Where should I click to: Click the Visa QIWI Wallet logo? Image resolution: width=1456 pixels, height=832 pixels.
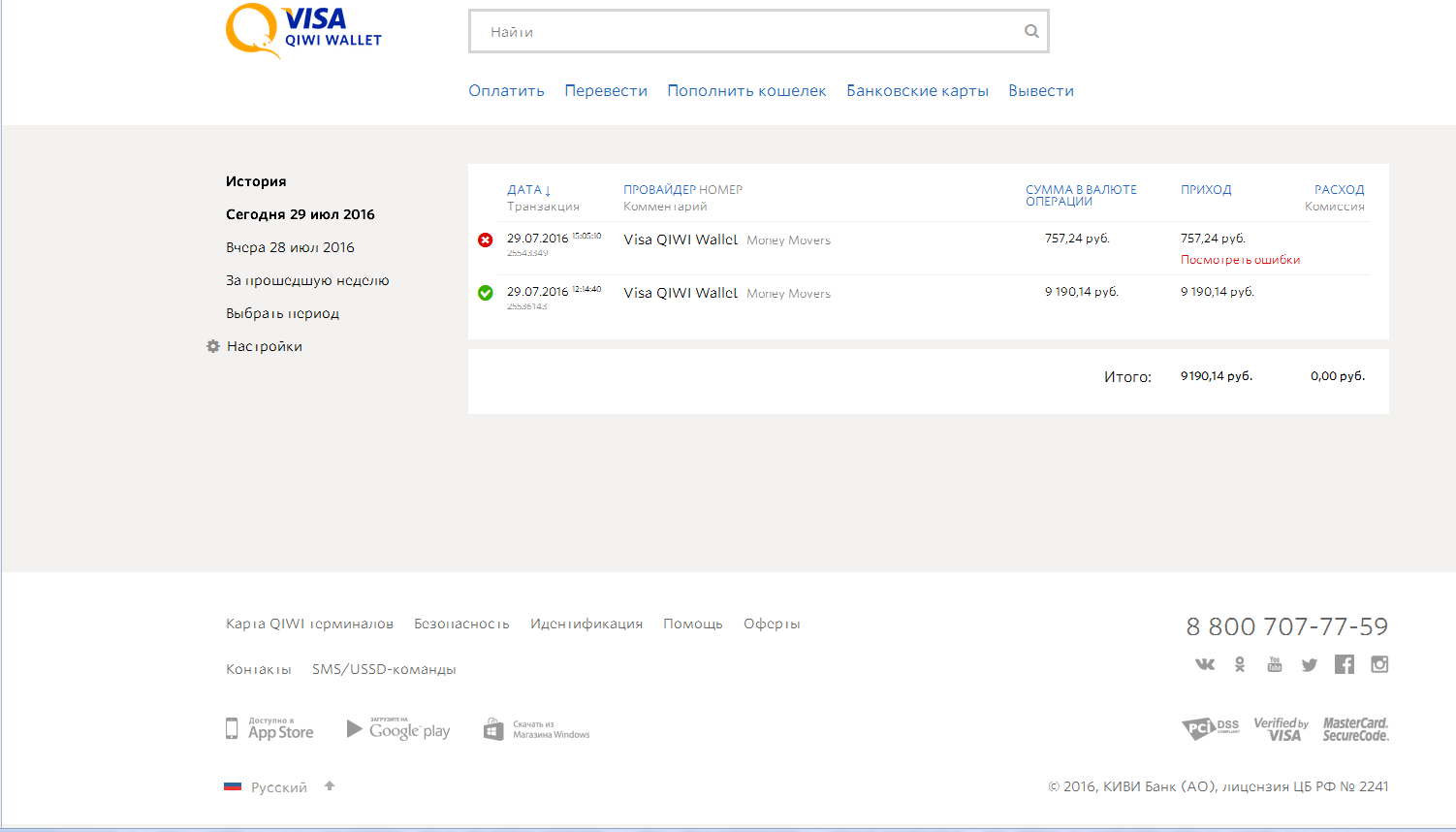coord(302,31)
